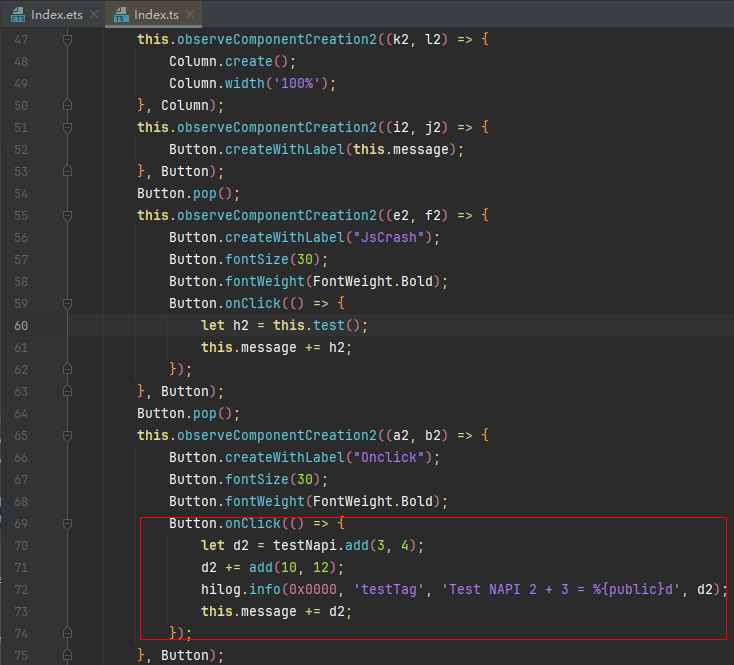The height and width of the screenshot is (665, 734).
Task: Fold the onClick handler at line 69
Action: point(67,523)
